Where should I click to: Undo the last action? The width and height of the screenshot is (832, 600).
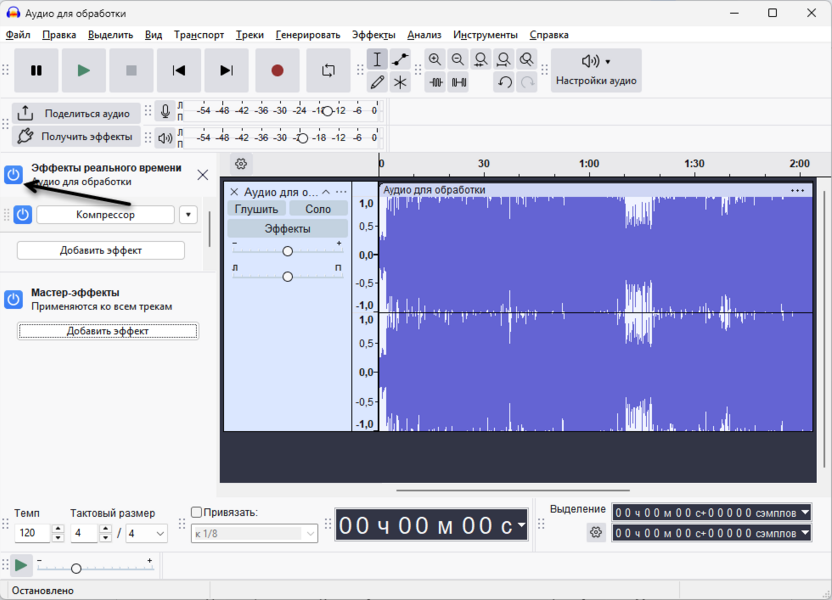tap(505, 82)
